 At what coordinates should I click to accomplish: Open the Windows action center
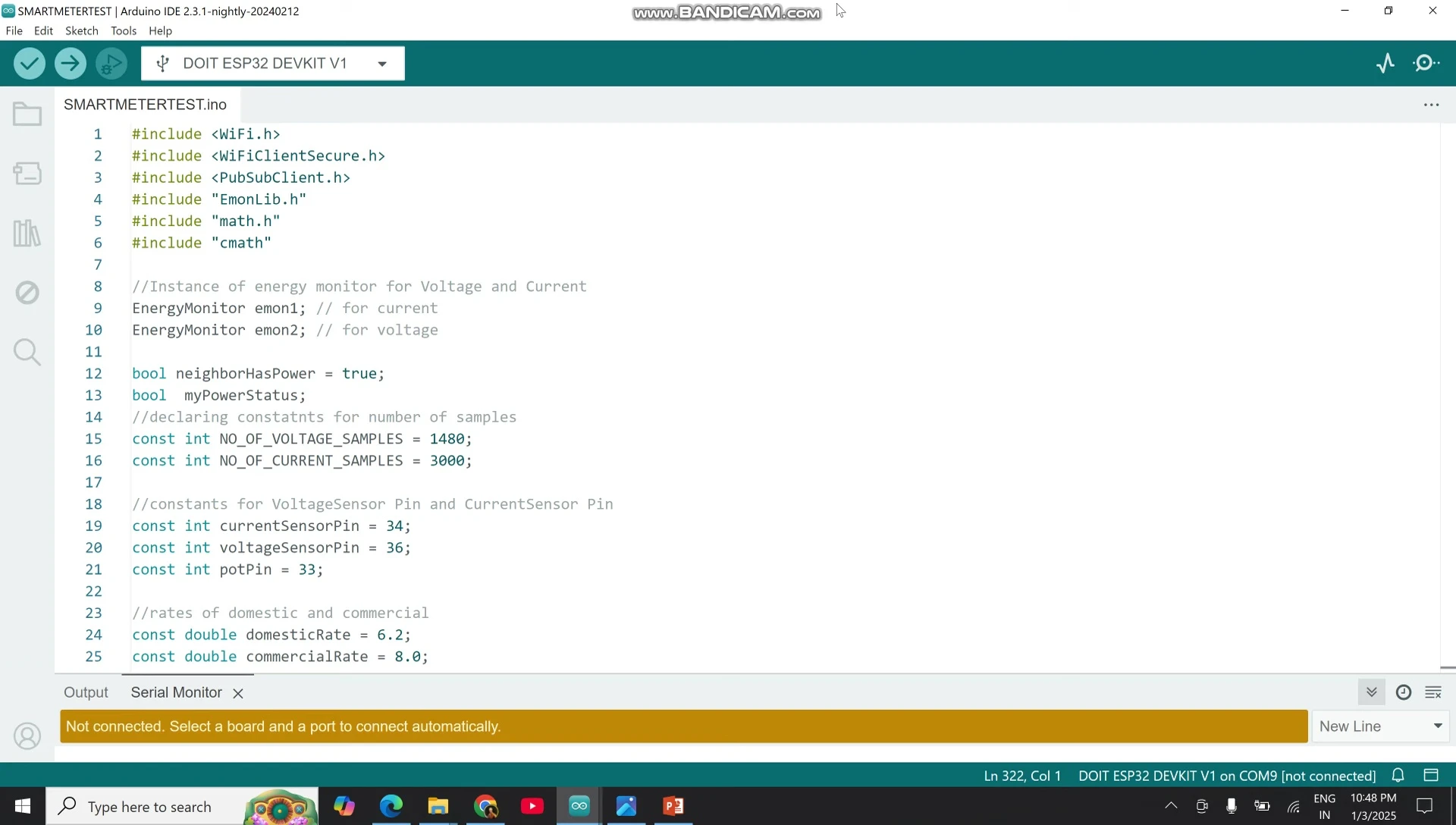(x=1425, y=806)
